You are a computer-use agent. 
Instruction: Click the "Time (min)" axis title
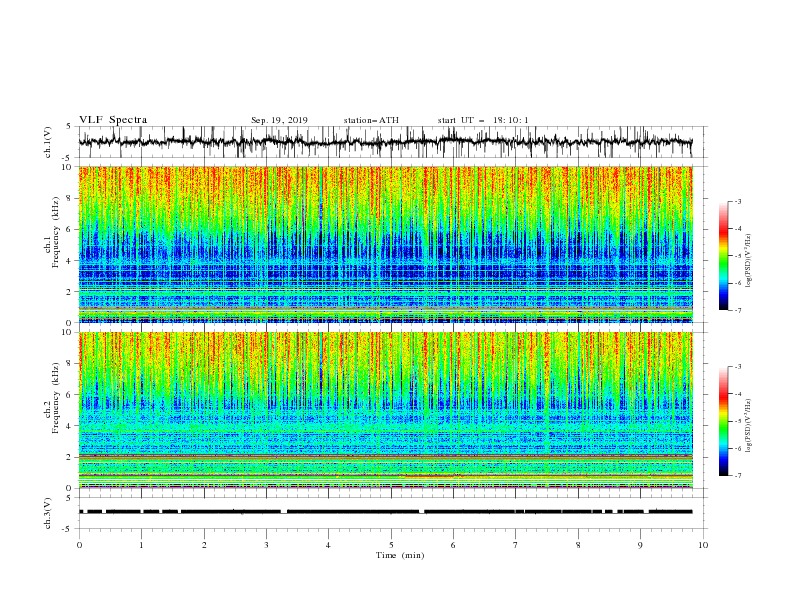[x=400, y=555]
